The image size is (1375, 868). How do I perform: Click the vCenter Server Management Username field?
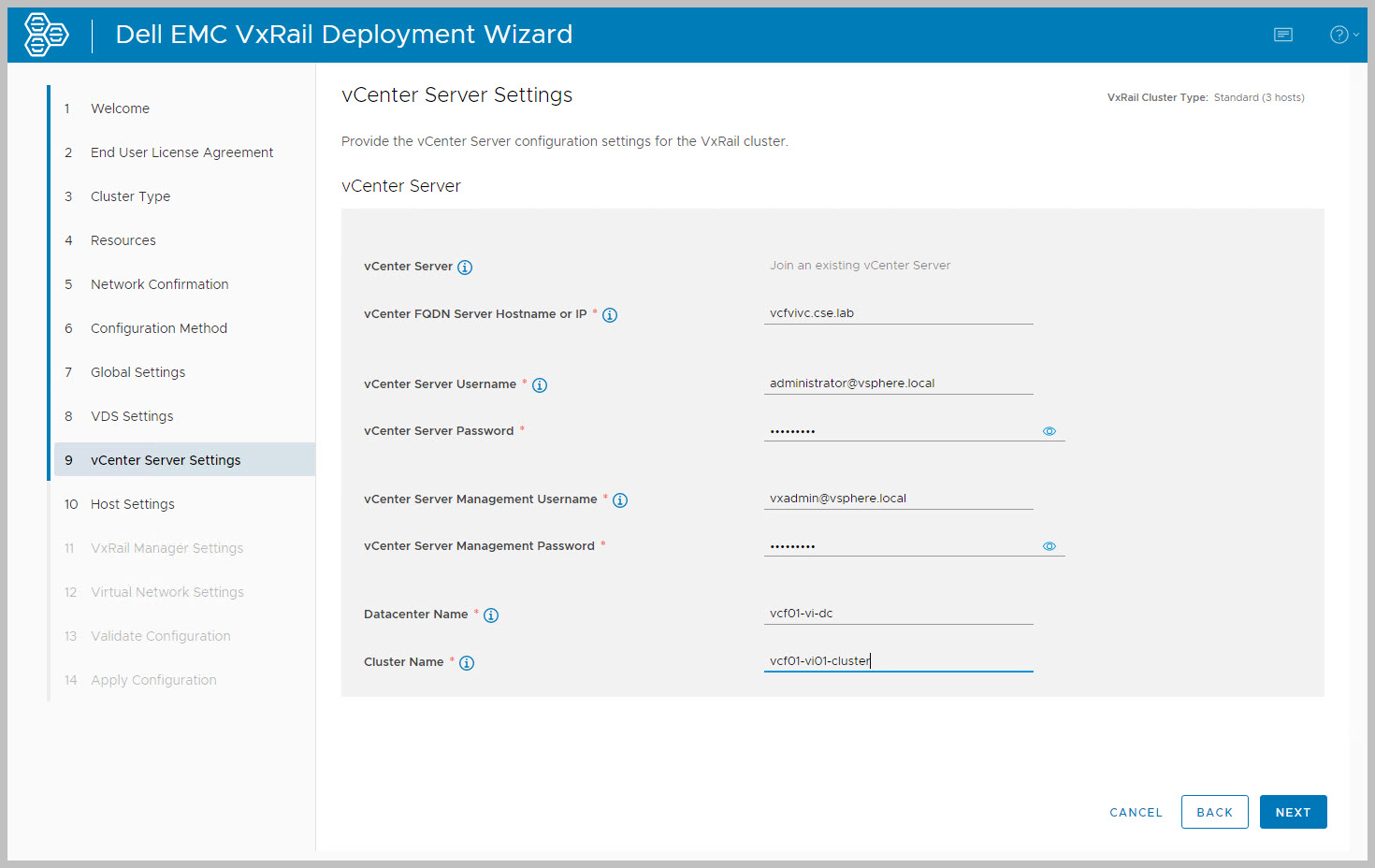pos(898,499)
